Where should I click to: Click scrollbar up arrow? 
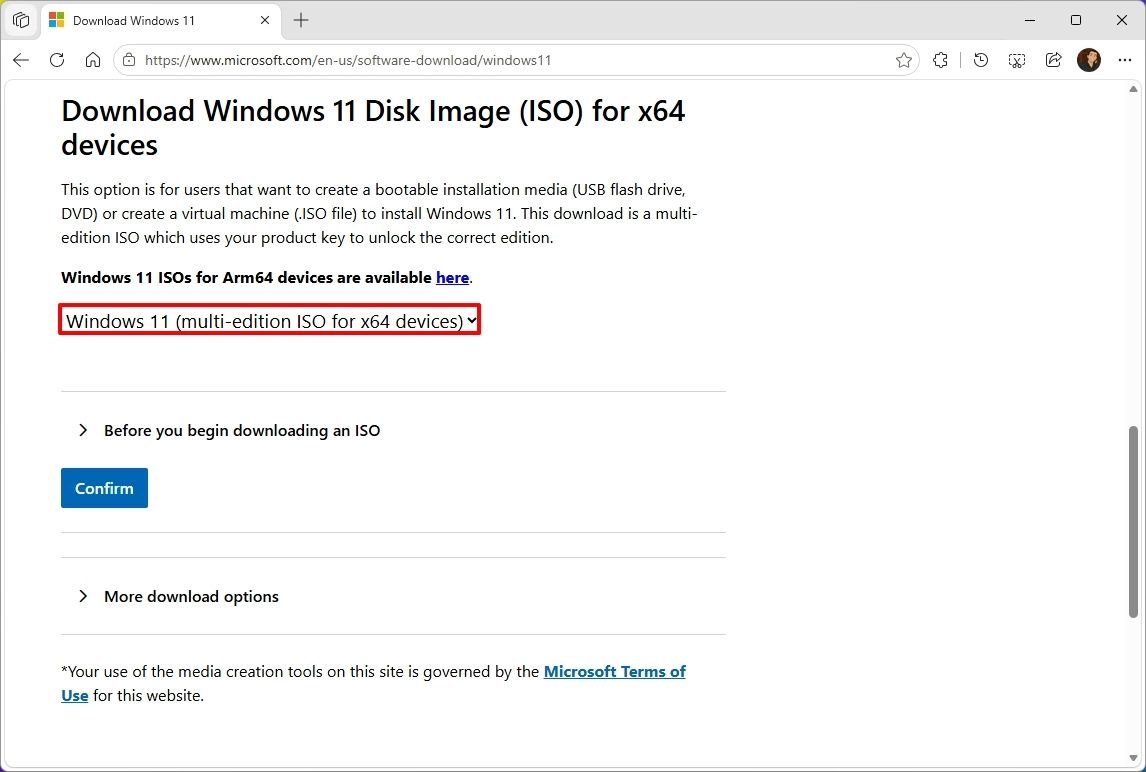1134,89
